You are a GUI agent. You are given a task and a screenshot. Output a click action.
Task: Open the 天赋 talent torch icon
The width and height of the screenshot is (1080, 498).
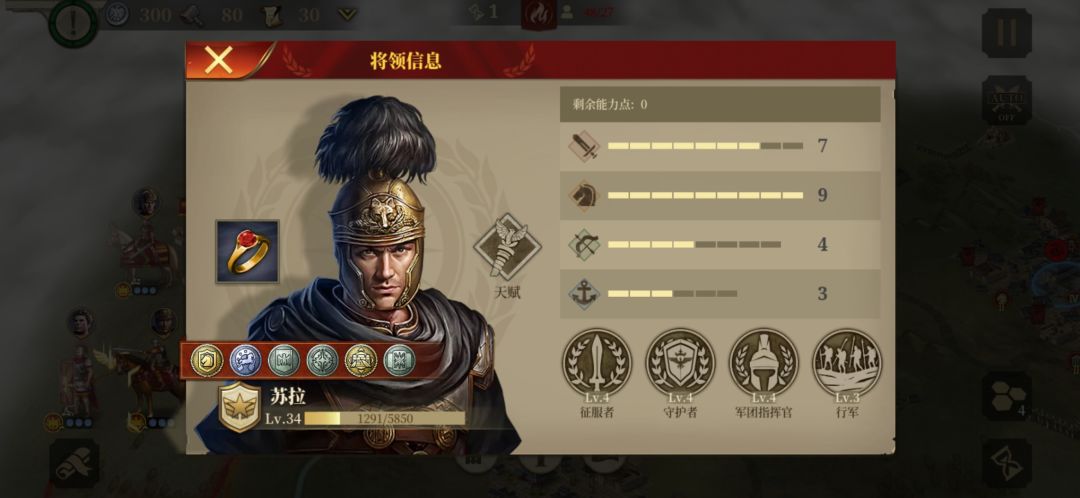coord(508,246)
